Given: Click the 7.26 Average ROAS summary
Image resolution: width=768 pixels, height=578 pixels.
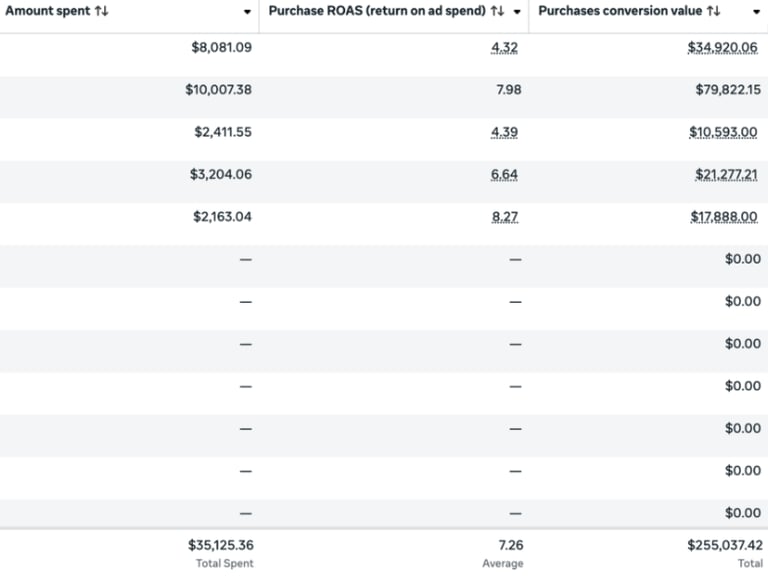Looking at the screenshot, I should 509,546.
